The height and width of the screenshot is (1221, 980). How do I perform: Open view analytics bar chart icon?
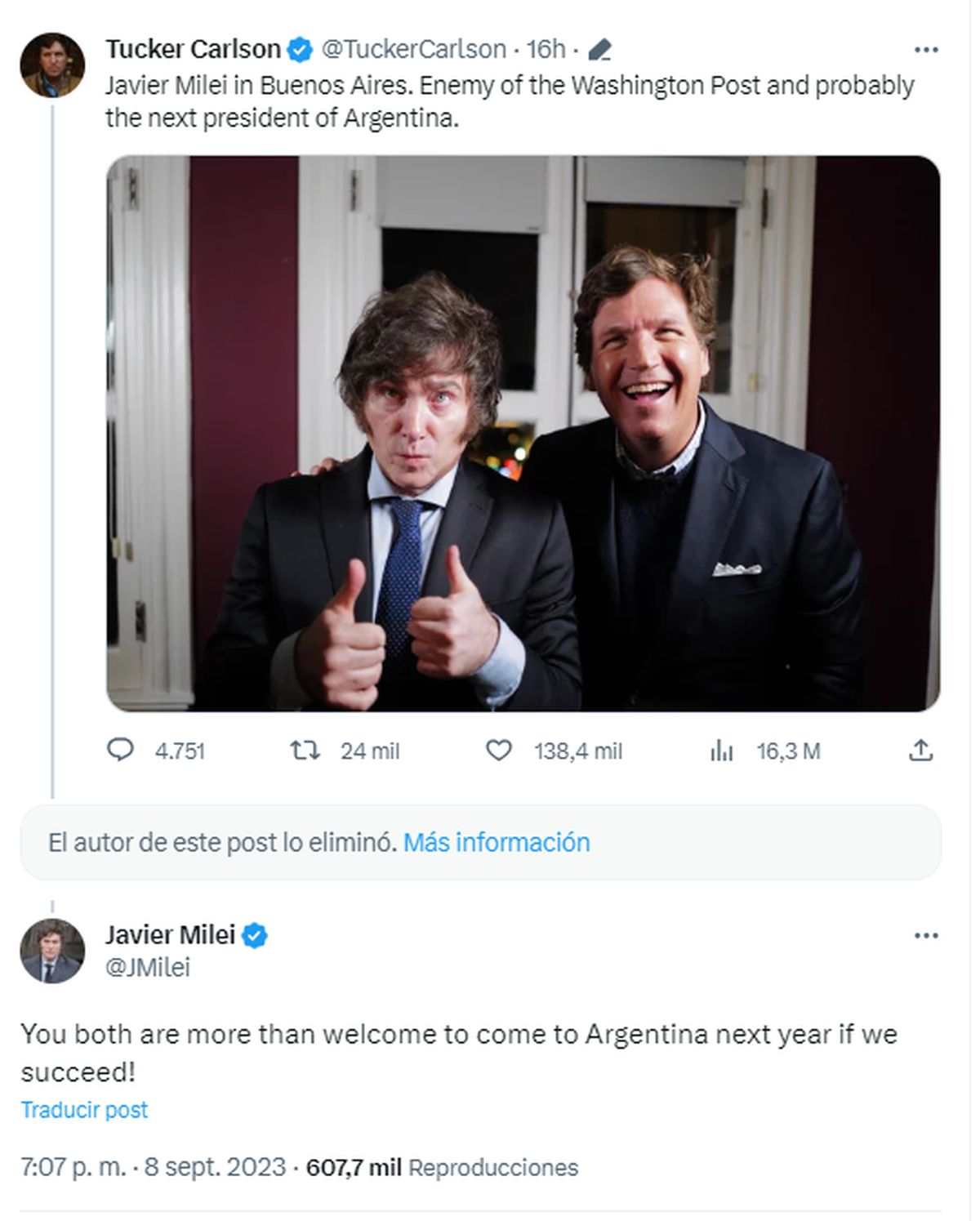721,750
